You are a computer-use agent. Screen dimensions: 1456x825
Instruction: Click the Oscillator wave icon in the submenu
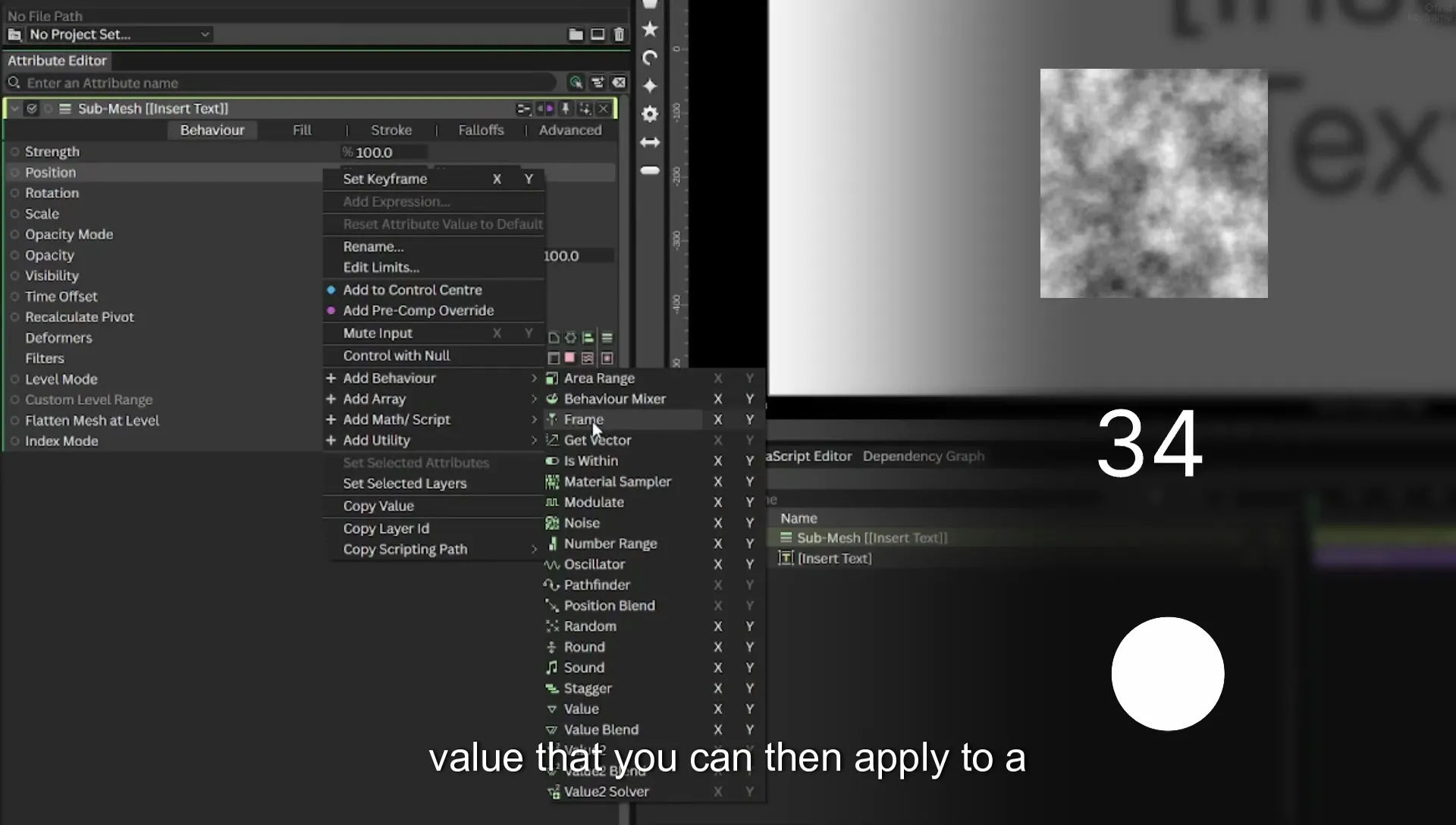coord(552,565)
